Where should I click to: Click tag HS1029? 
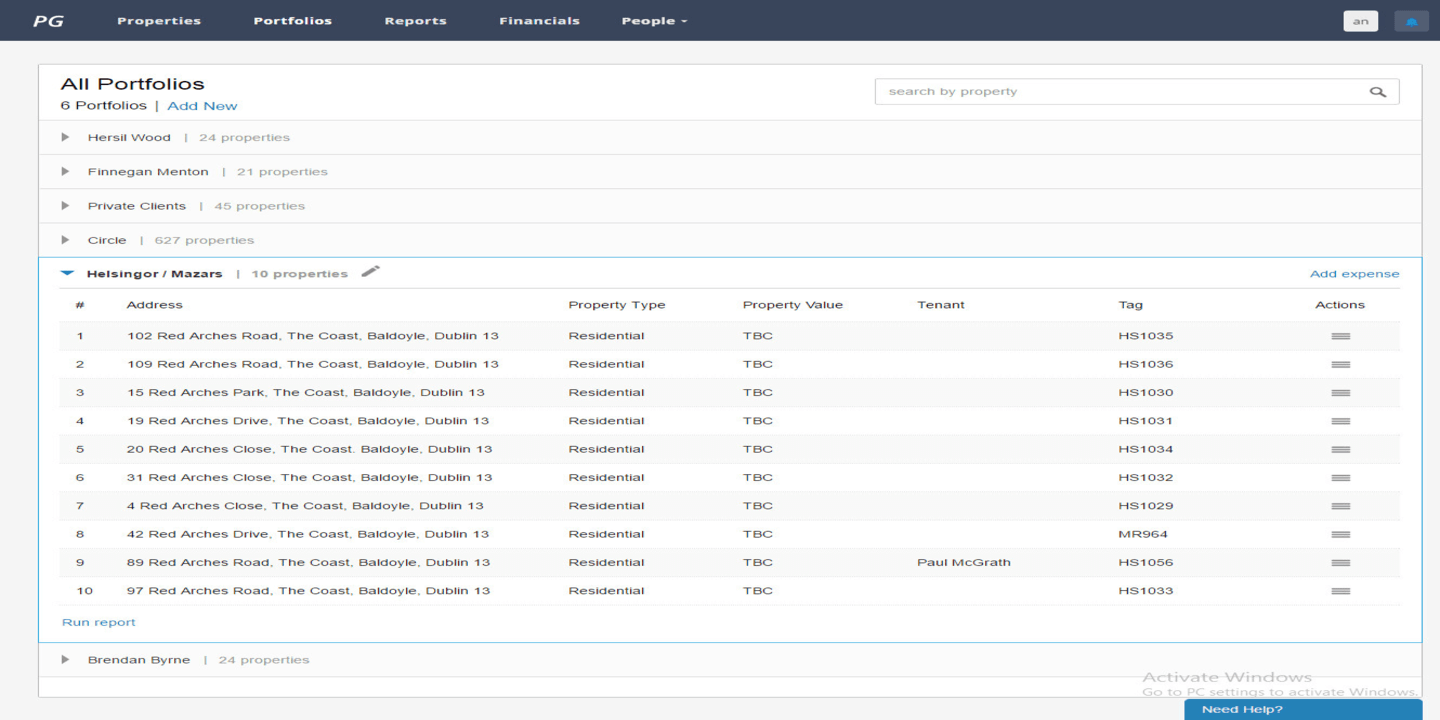(x=1146, y=506)
